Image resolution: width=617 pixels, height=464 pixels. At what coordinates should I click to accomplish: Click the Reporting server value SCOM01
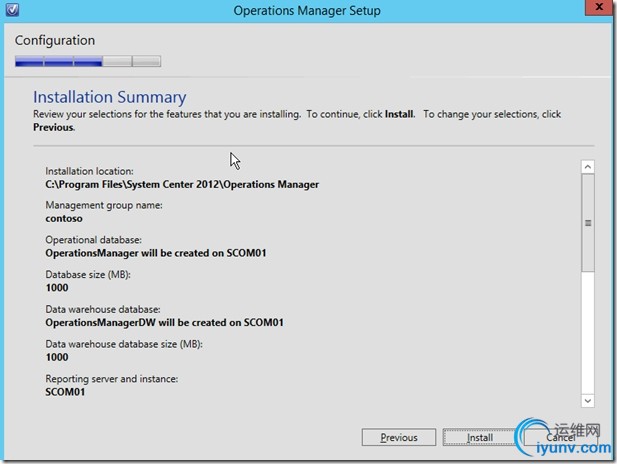point(65,392)
